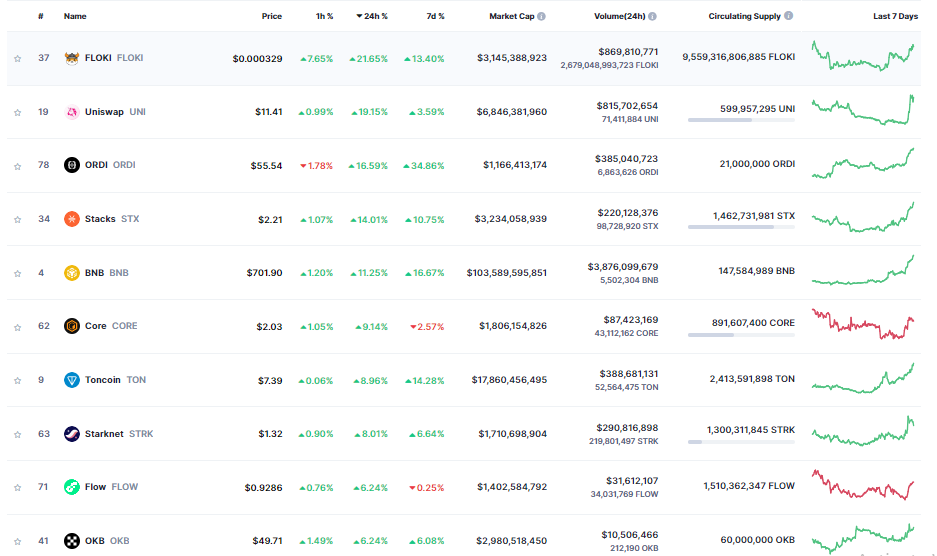Screen dimensions: 937x556
Task: Sort table by Name column header
Action: [75, 16]
